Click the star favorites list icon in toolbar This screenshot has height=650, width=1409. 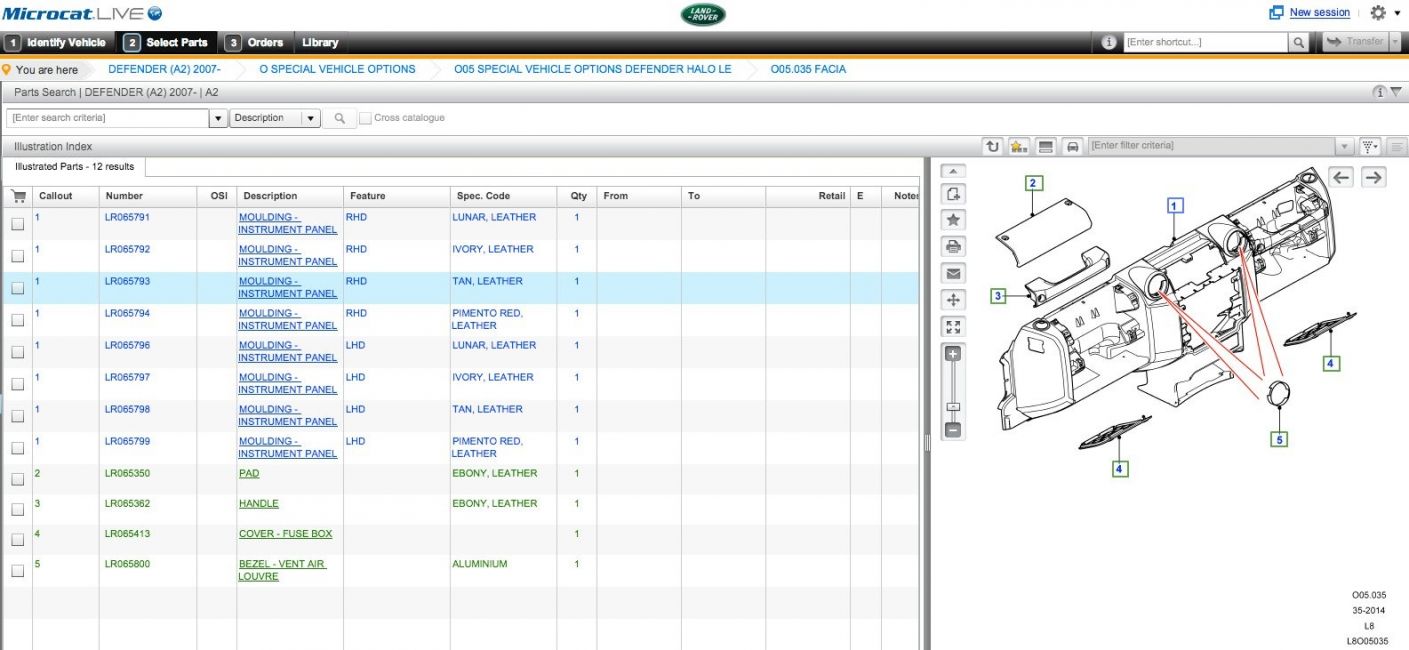pos(1019,146)
